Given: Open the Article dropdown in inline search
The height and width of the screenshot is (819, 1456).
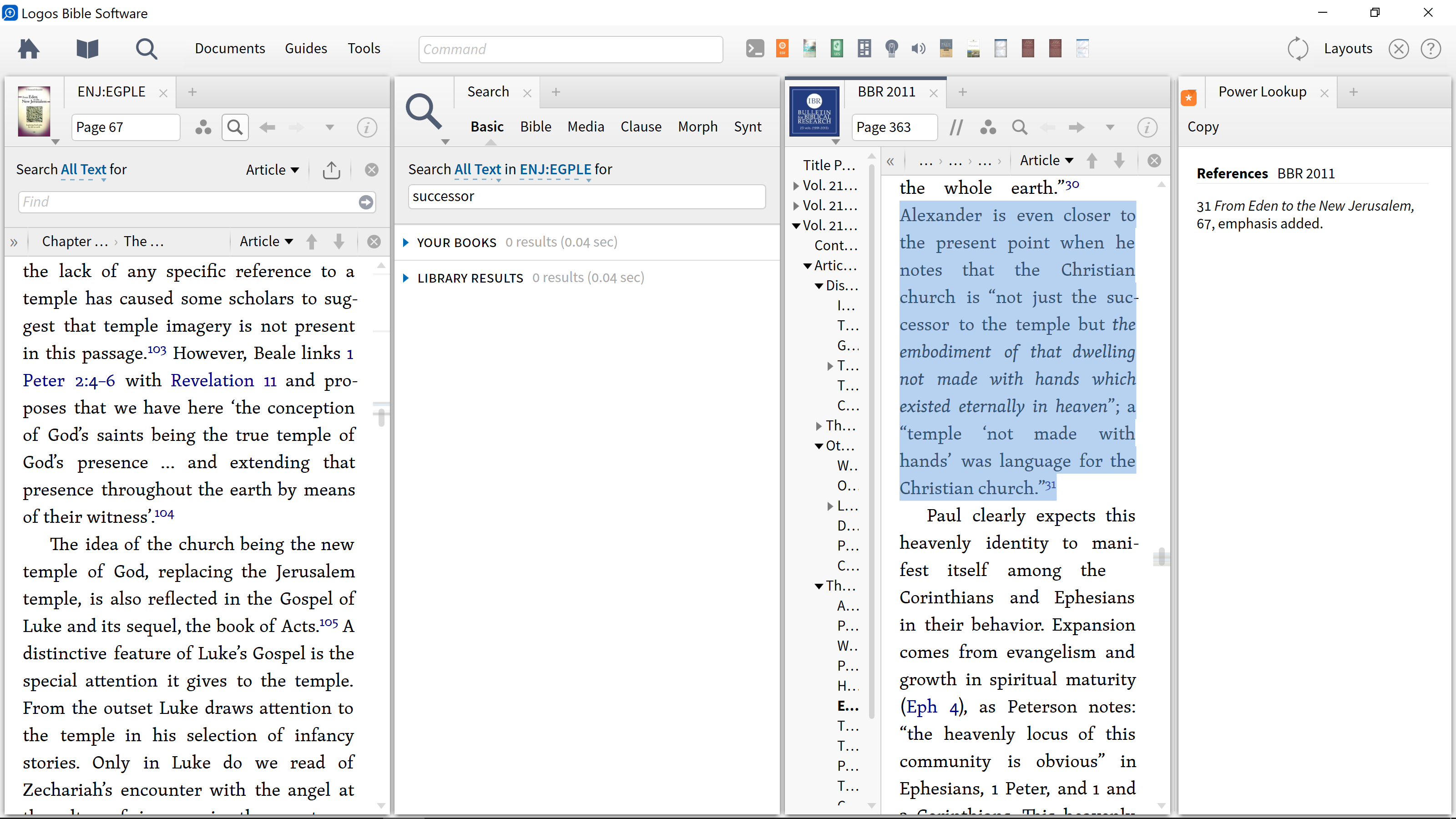Looking at the screenshot, I should (x=272, y=170).
